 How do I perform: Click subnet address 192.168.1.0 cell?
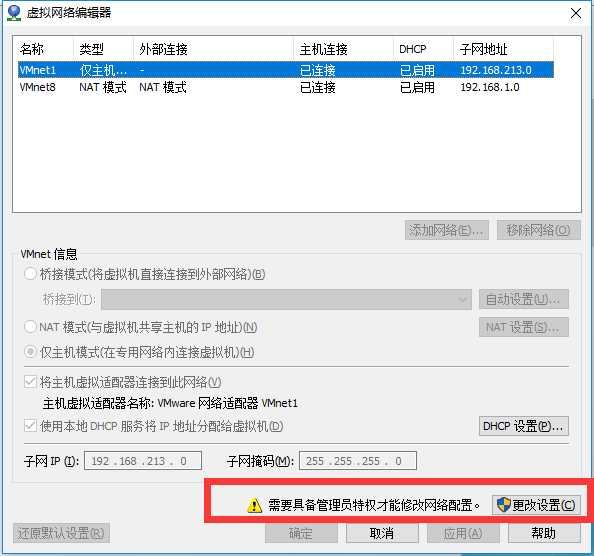490,87
